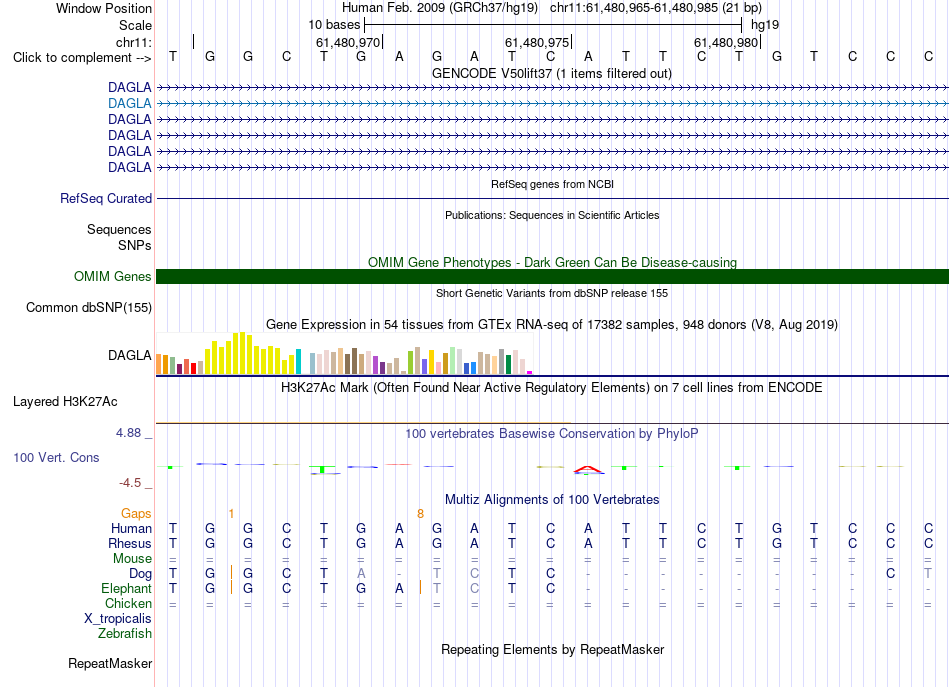Click the -4.5 PhyloP lower scale value

tap(130, 483)
